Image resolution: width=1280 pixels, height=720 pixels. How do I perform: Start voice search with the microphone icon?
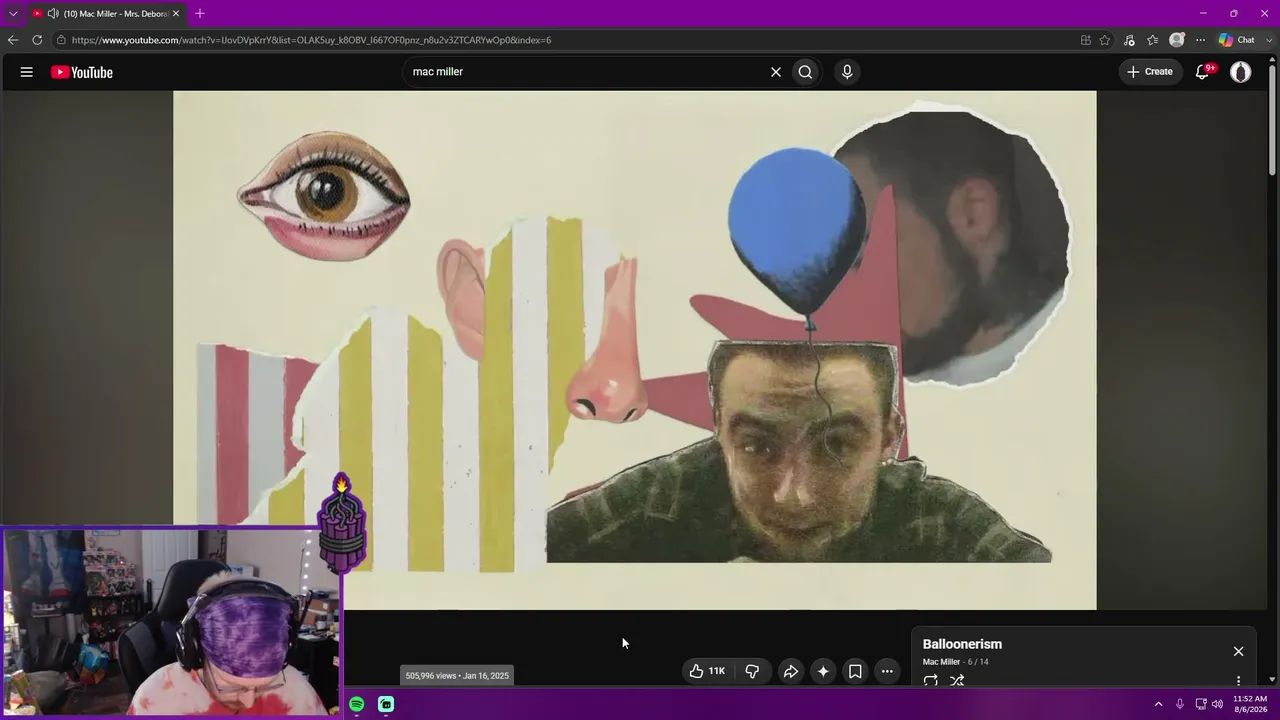point(847,72)
